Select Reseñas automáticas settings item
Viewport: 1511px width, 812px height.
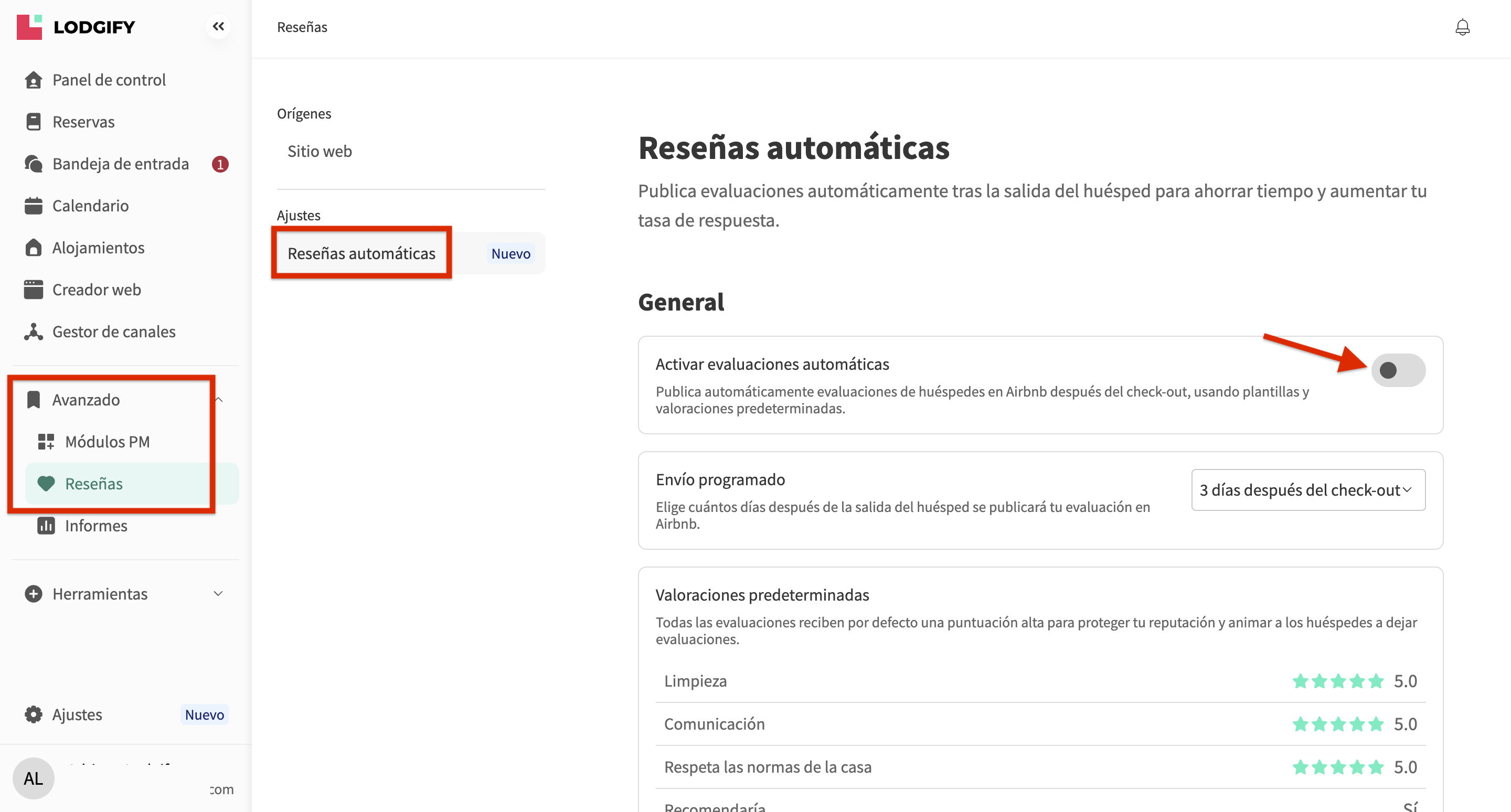[361, 253]
